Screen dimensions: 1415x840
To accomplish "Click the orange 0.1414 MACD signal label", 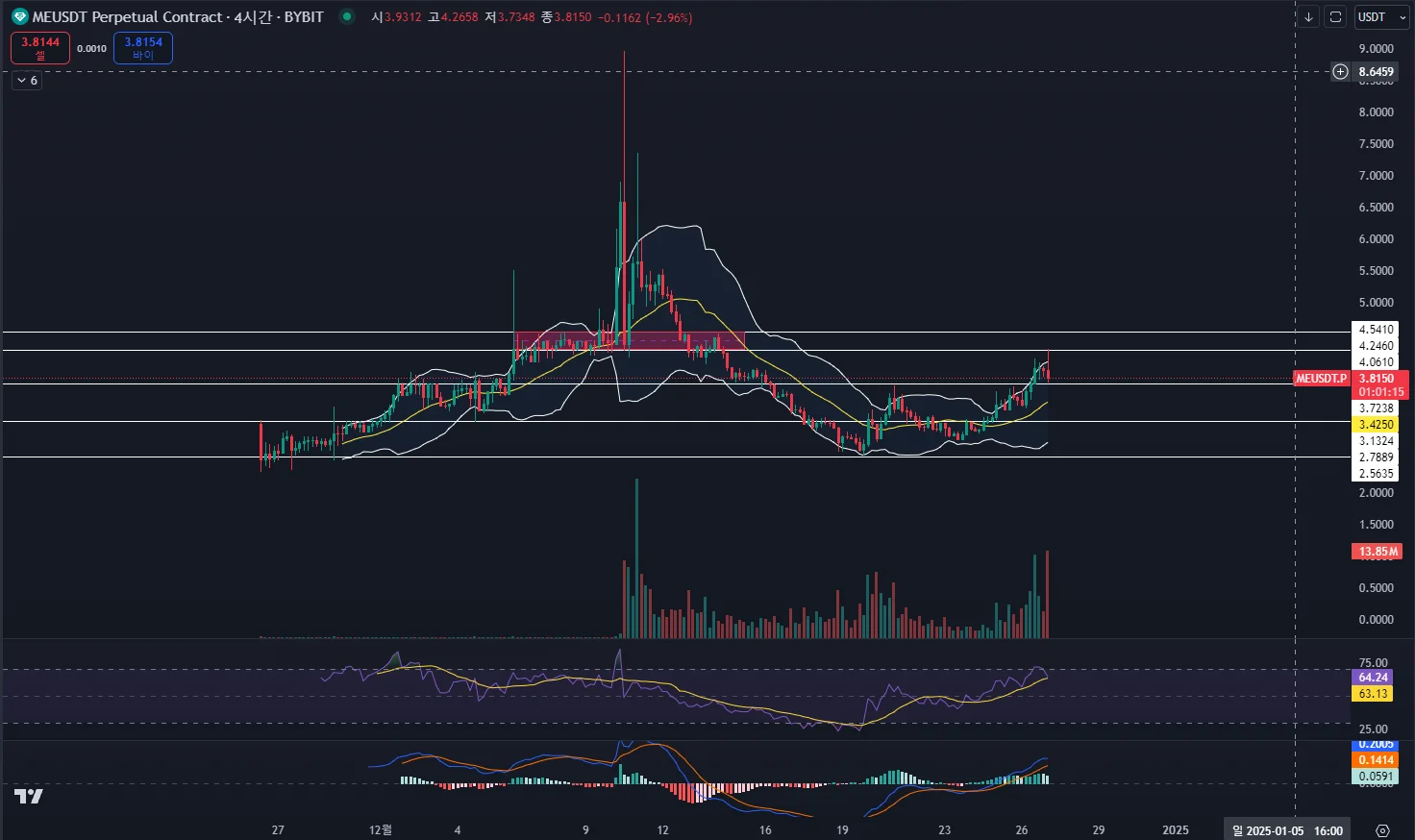I will [x=1376, y=760].
